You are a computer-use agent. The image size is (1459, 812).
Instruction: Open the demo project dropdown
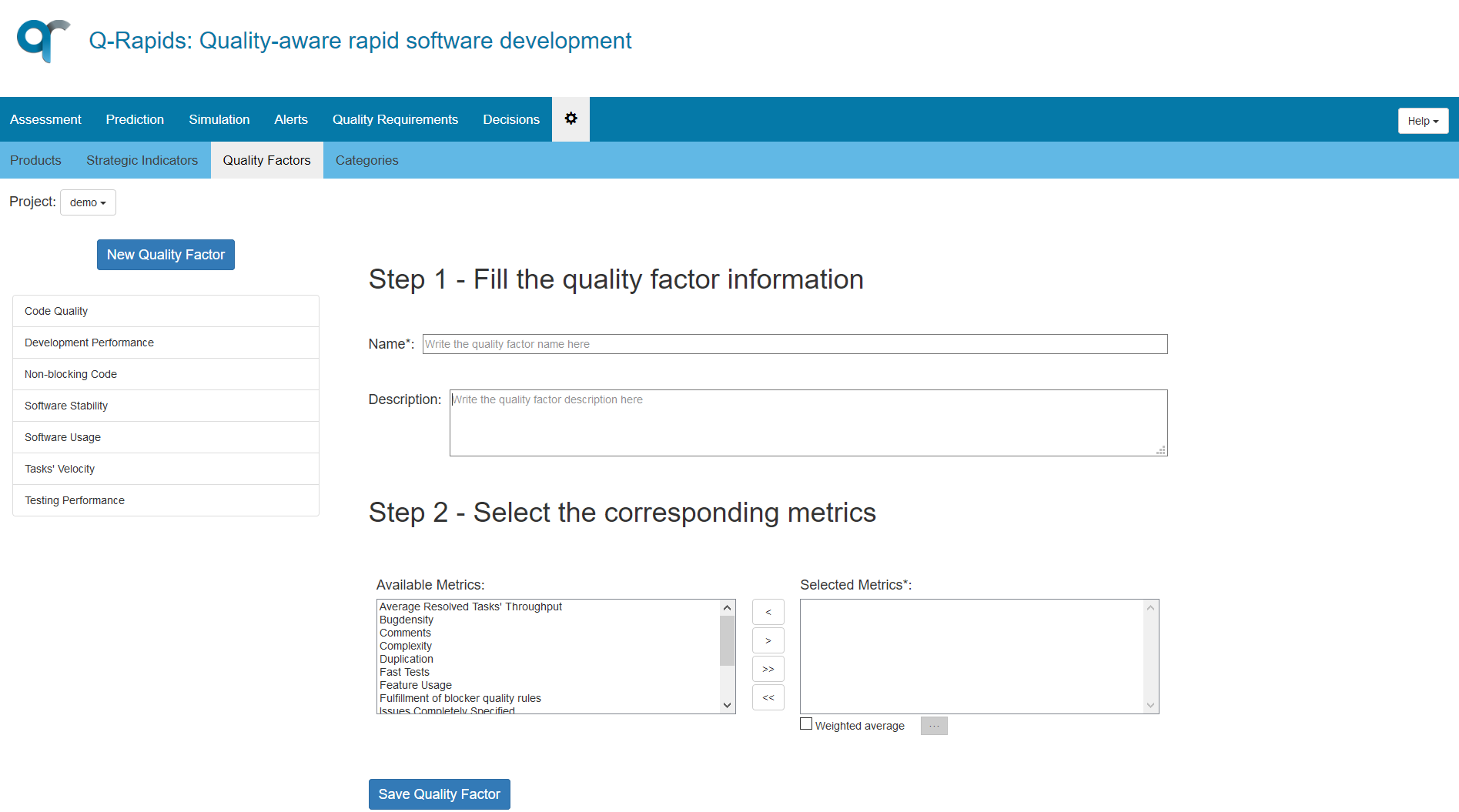point(87,202)
